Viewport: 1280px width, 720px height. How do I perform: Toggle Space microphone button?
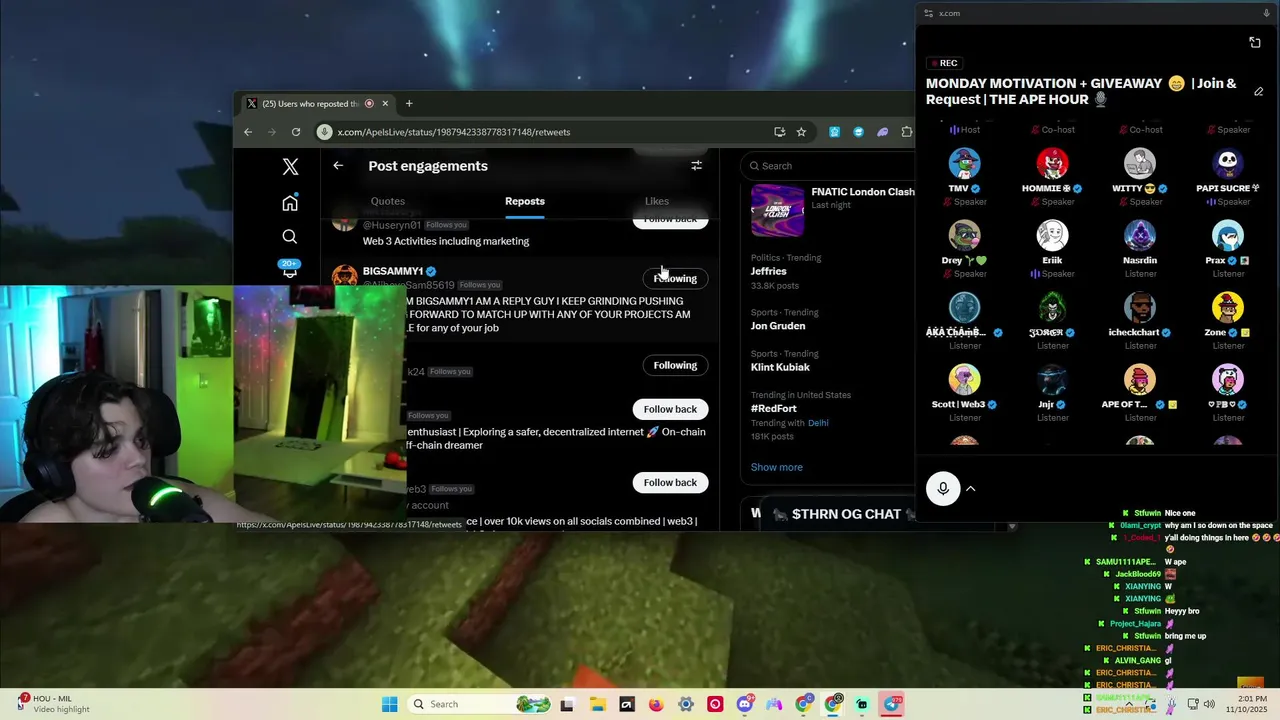(x=943, y=488)
